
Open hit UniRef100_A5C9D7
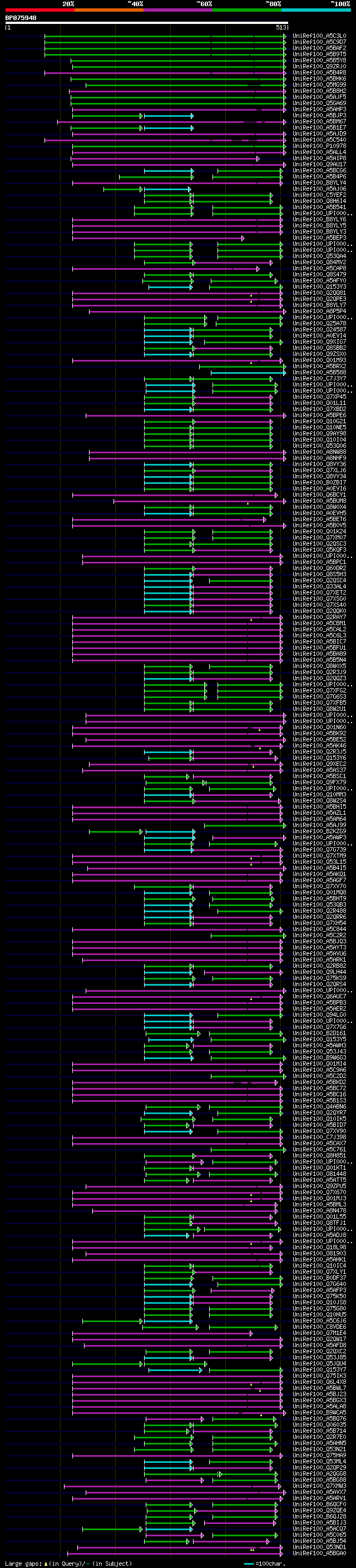(x=319, y=42)
